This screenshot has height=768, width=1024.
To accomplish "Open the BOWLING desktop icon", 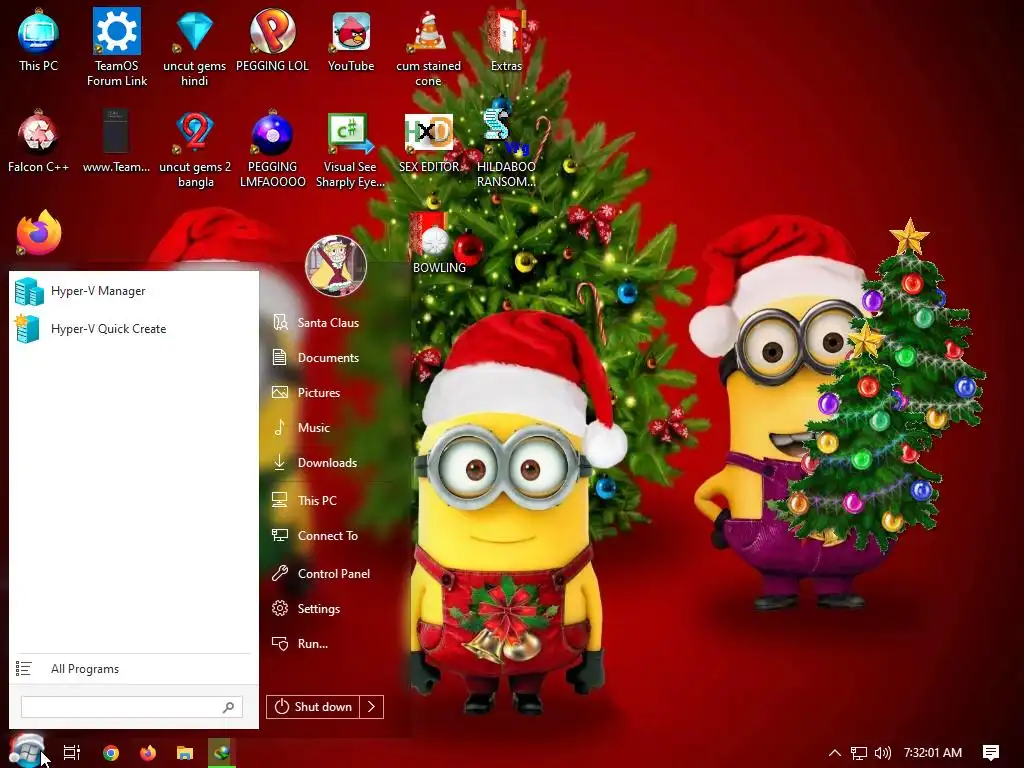I will pyautogui.click(x=439, y=243).
